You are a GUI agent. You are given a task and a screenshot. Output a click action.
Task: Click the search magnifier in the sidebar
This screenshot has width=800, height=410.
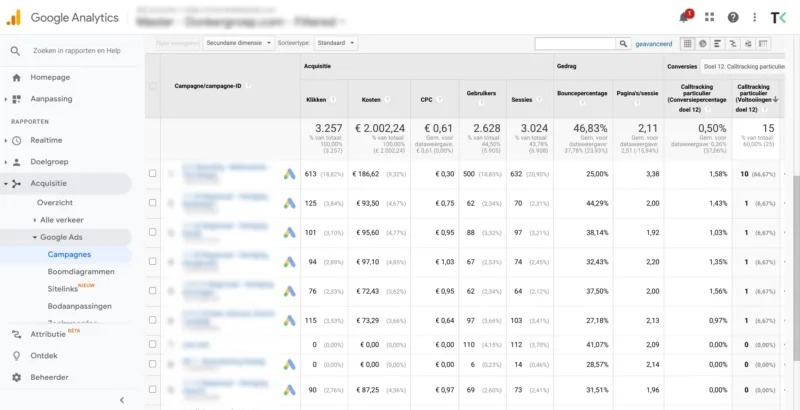click(15, 51)
